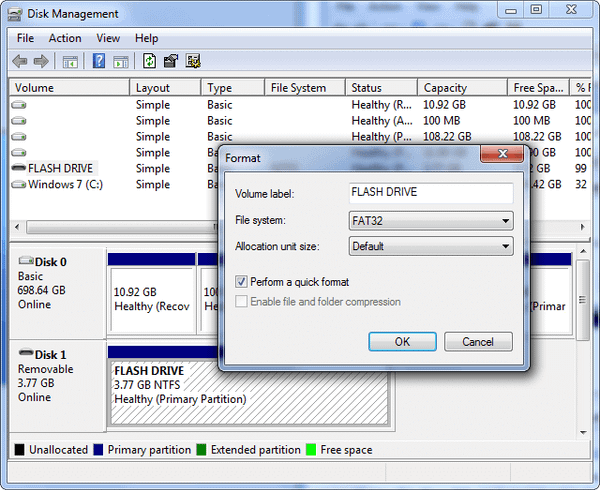Select the FLASH DRIVE volume drive icon
Screen dimensions: 600x490
click(18, 168)
